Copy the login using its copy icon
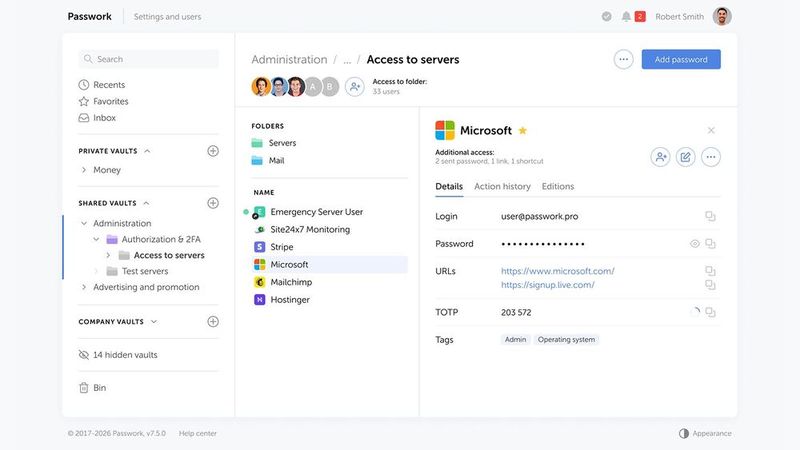The width and height of the screenshot is (800, 450). click(x=710, y=216)
